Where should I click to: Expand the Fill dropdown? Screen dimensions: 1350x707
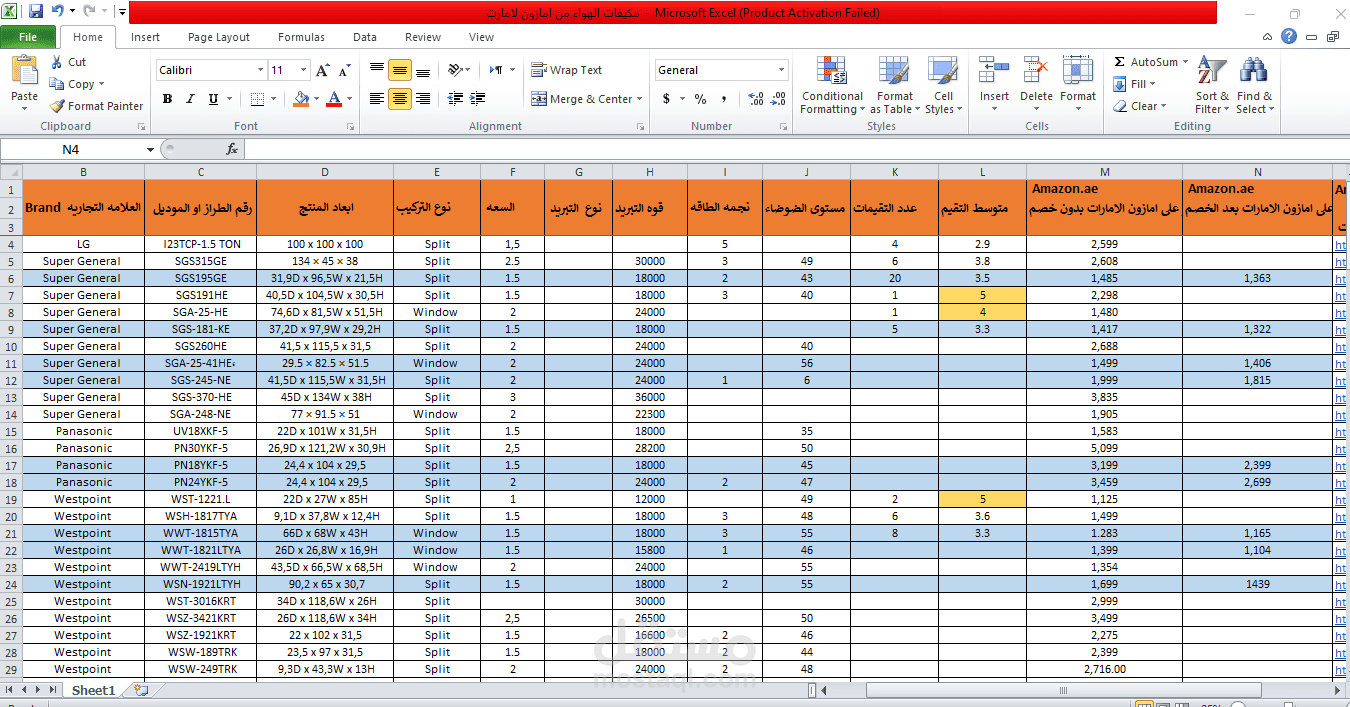1152,84
